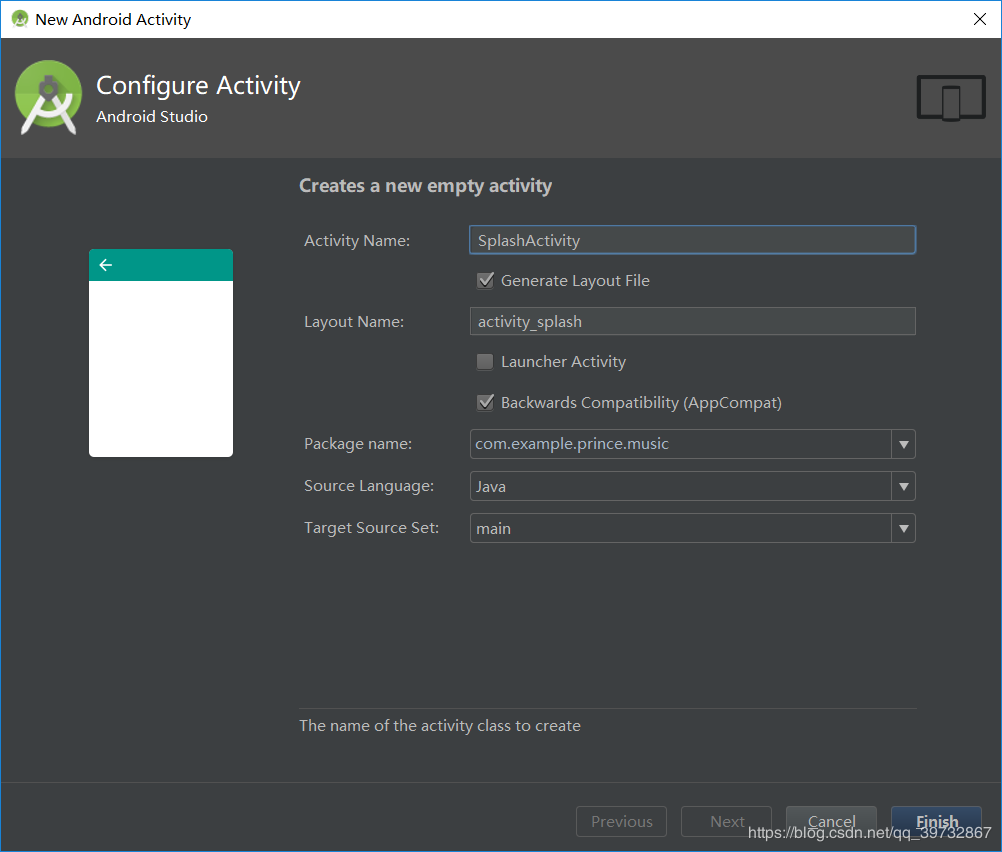Click the tablet/phone form factor icon
Screen dimensions: 1002x852
pyautogui.click(x=949, y=97)
